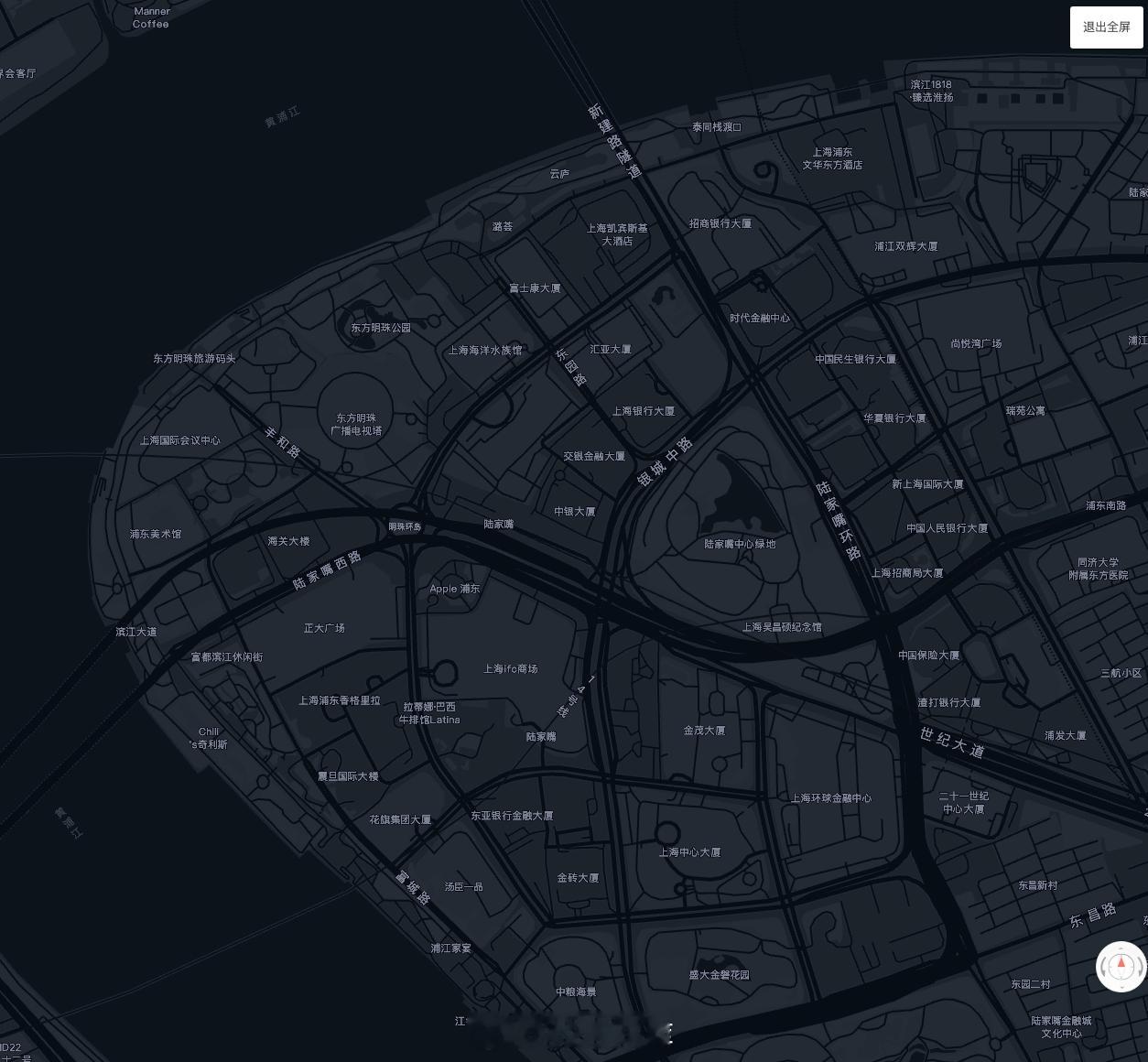This screenshot has width=1148, height=1062.
Task: Select the 陆家嘴西路 road label
Action: click(328, 570)
